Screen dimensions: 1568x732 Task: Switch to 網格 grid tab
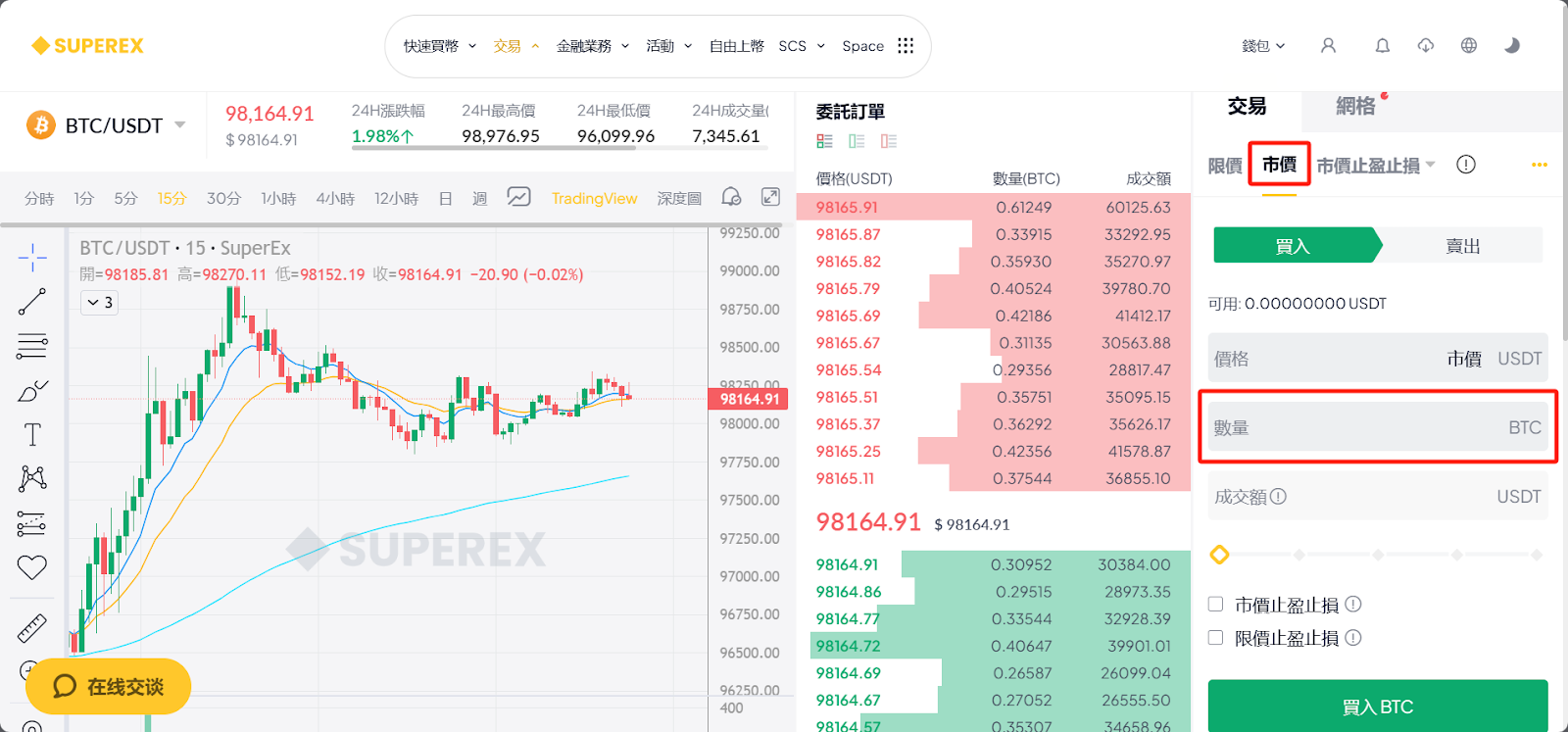pyautogui.click(x=1355, y=106)
